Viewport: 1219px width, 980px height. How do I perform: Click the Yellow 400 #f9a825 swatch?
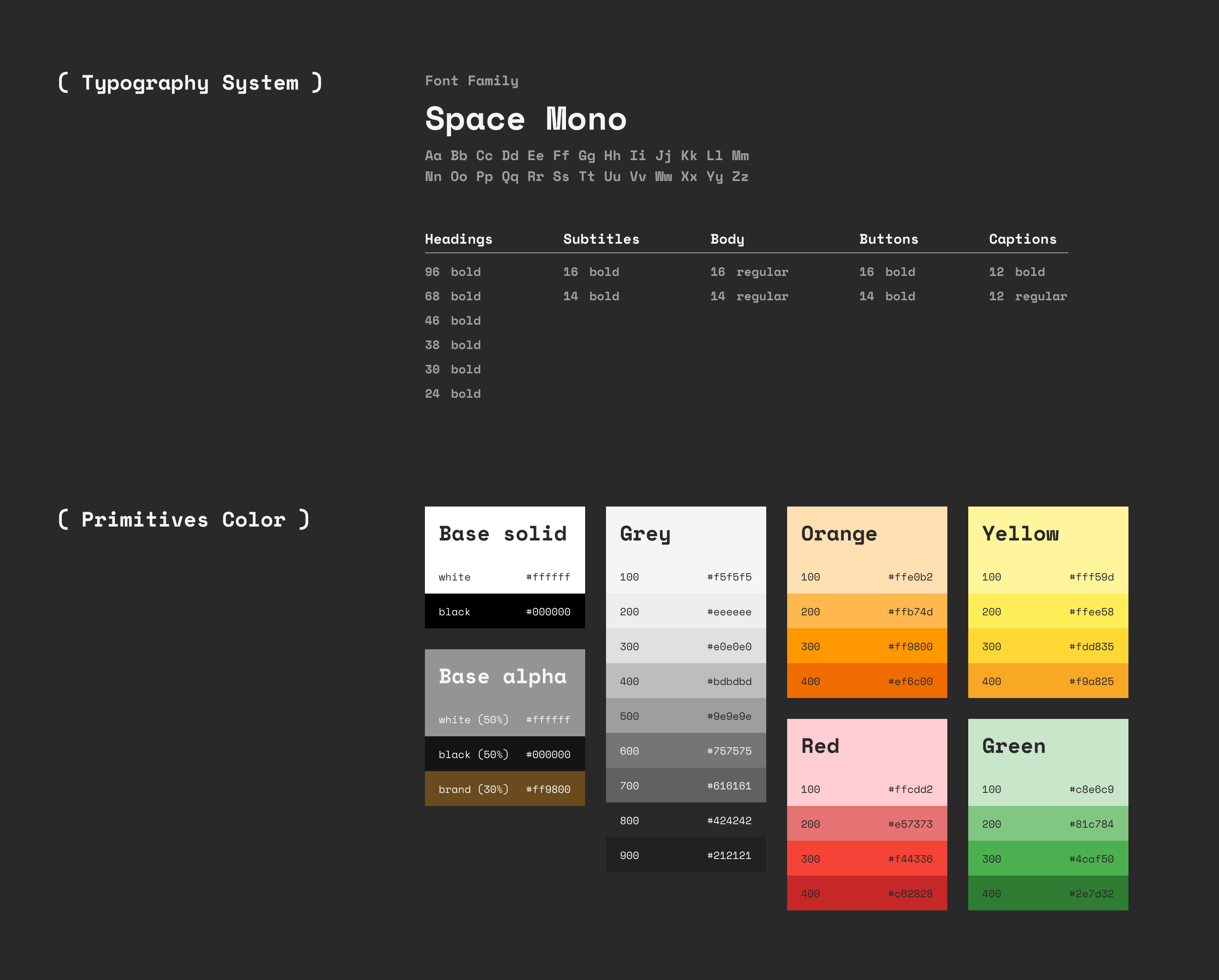tap(1047, 681)
